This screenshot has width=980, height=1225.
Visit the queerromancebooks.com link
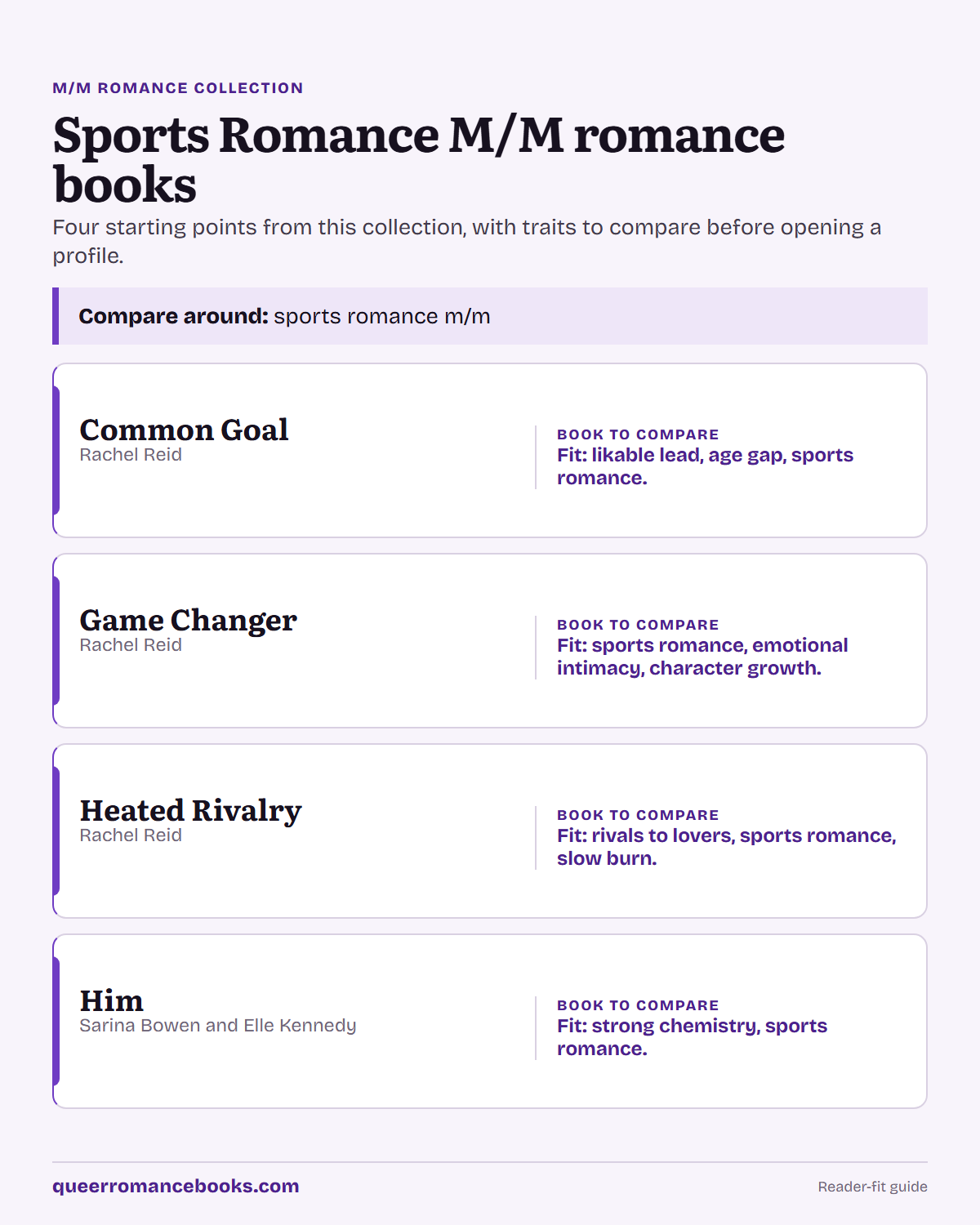click(176, 1186)
